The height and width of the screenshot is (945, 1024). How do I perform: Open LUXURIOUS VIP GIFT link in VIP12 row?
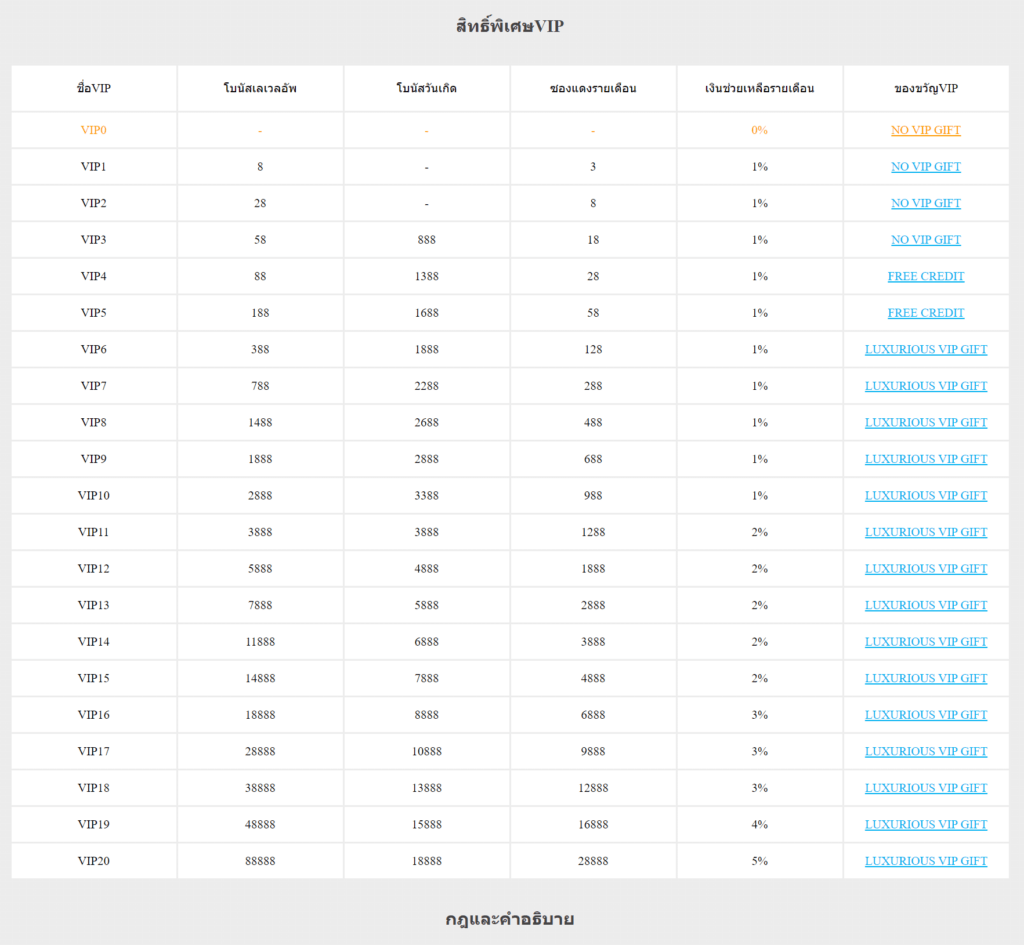point(925,568)
